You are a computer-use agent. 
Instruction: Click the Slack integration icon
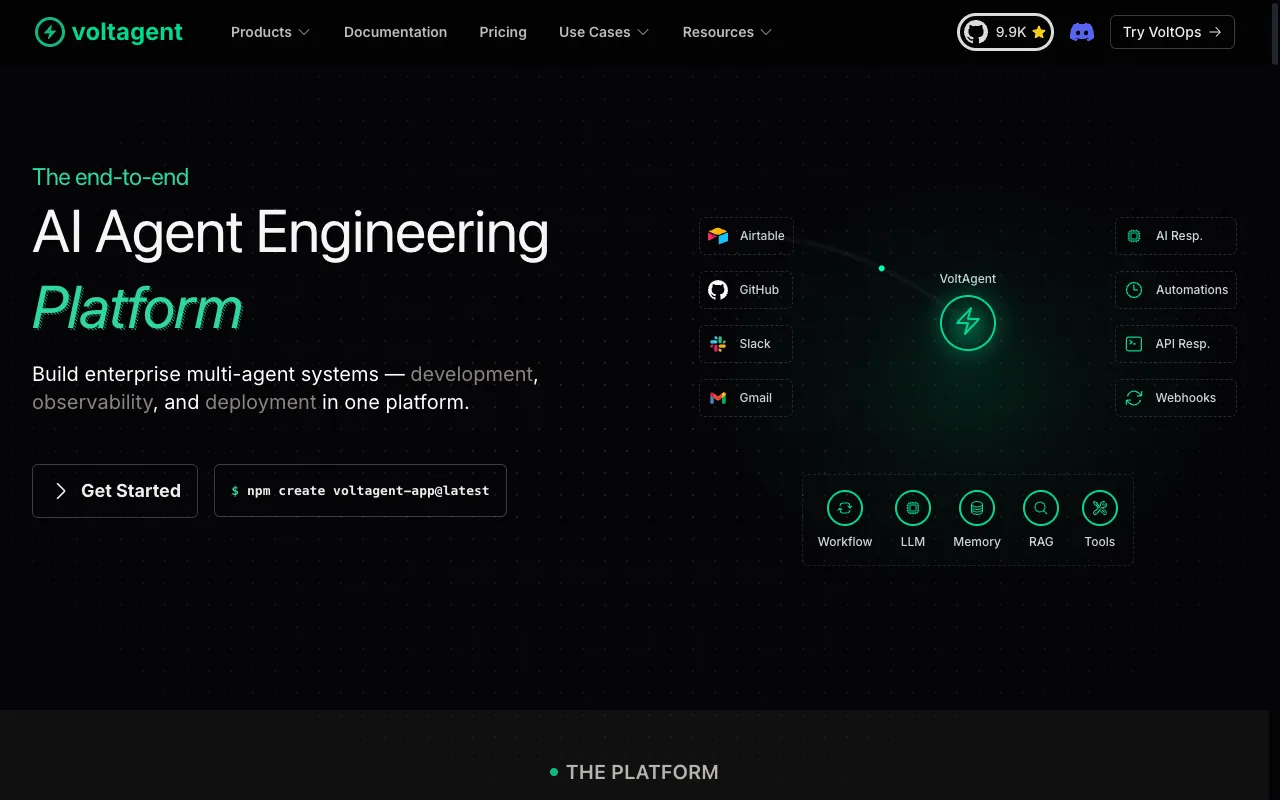tap(718, 344)
